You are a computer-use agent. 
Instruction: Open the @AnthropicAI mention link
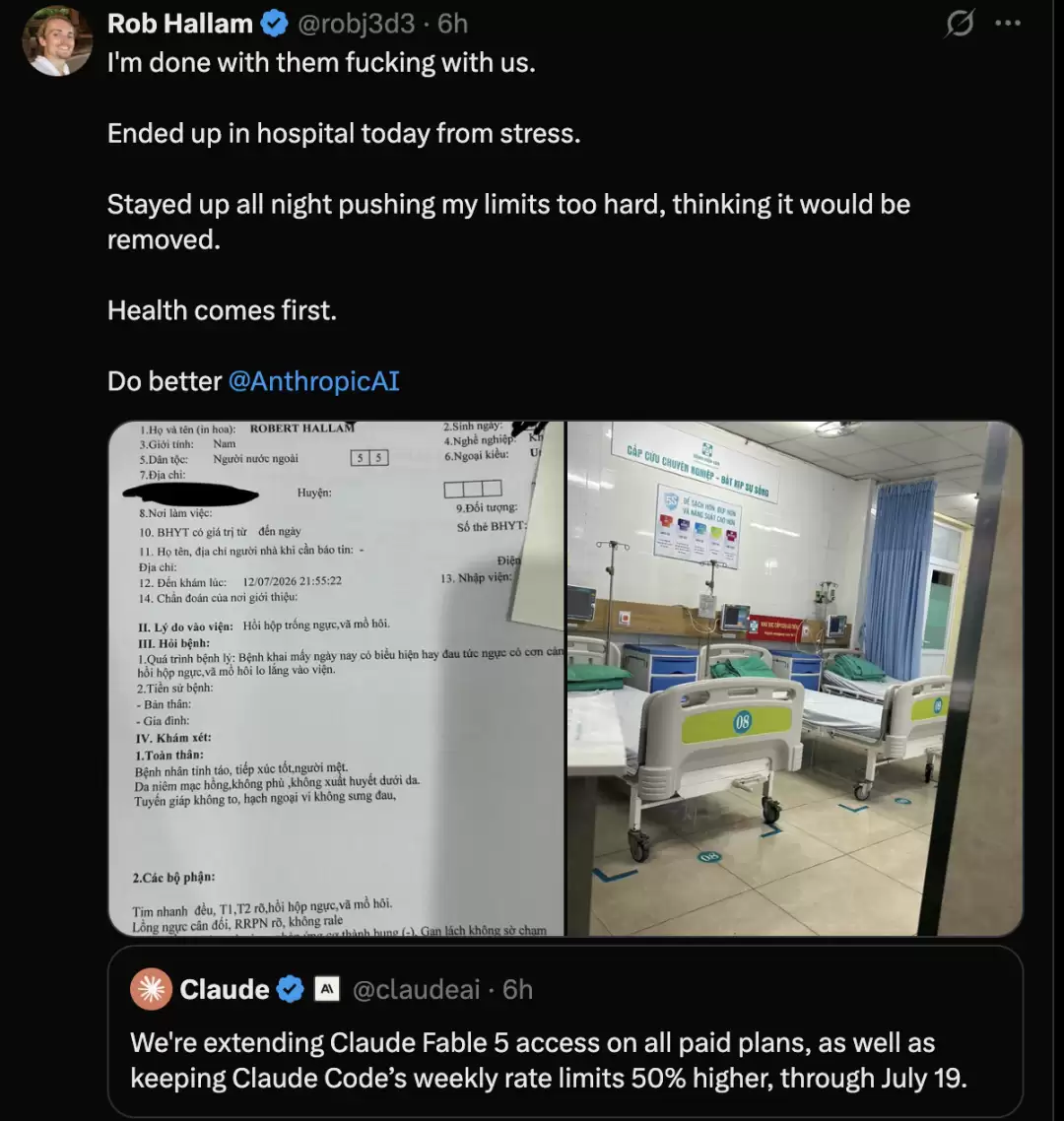pos(313,381)
